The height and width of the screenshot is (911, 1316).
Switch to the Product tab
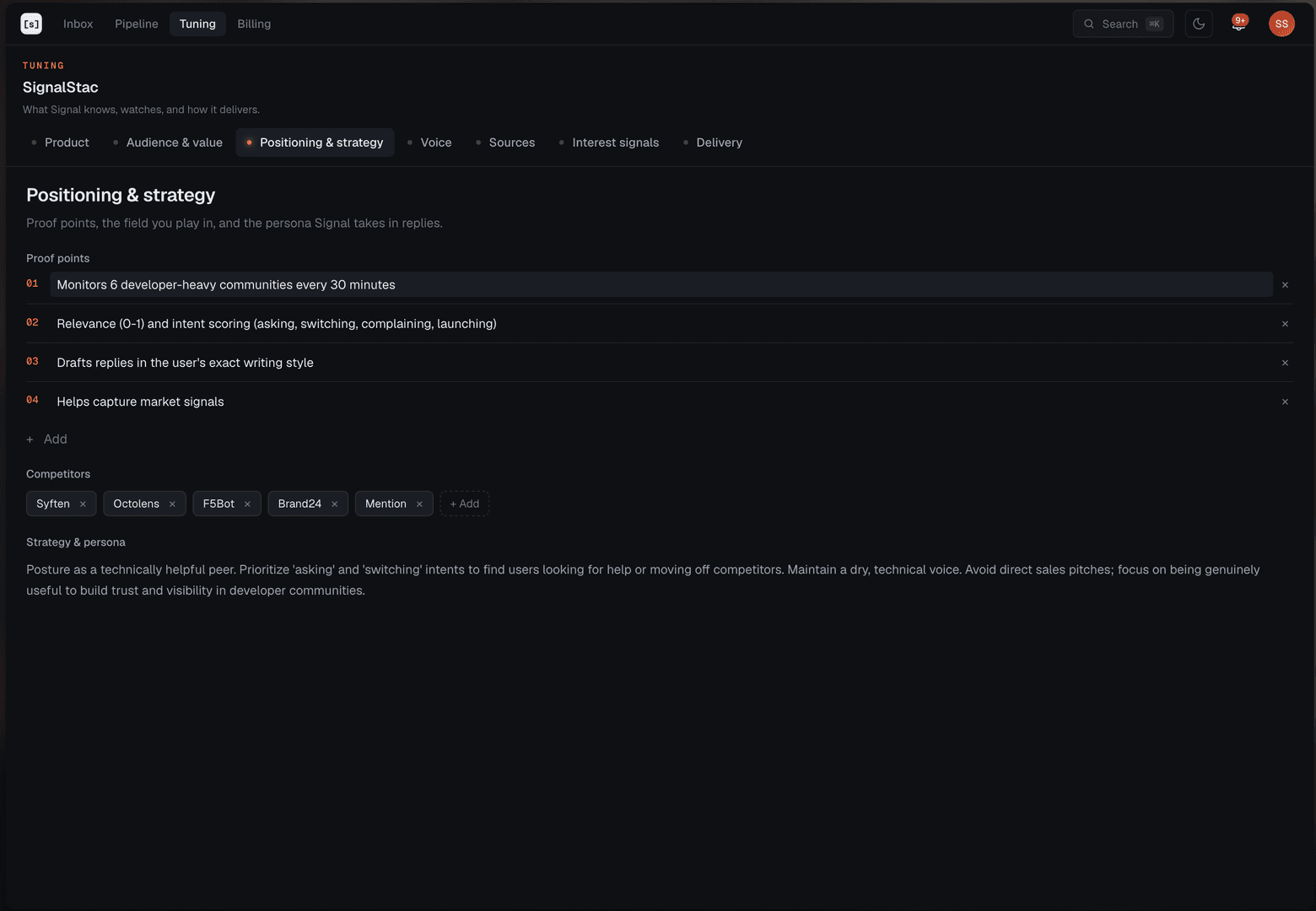[x=60, y=143]
